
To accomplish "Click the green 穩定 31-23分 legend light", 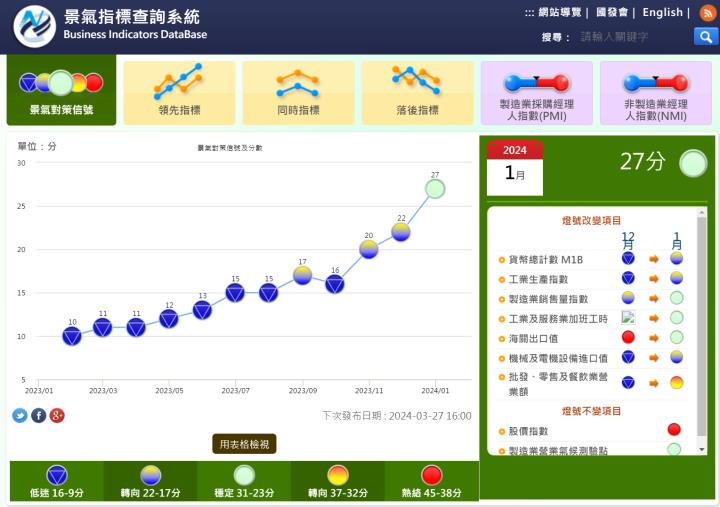I will tap(244, 476).
